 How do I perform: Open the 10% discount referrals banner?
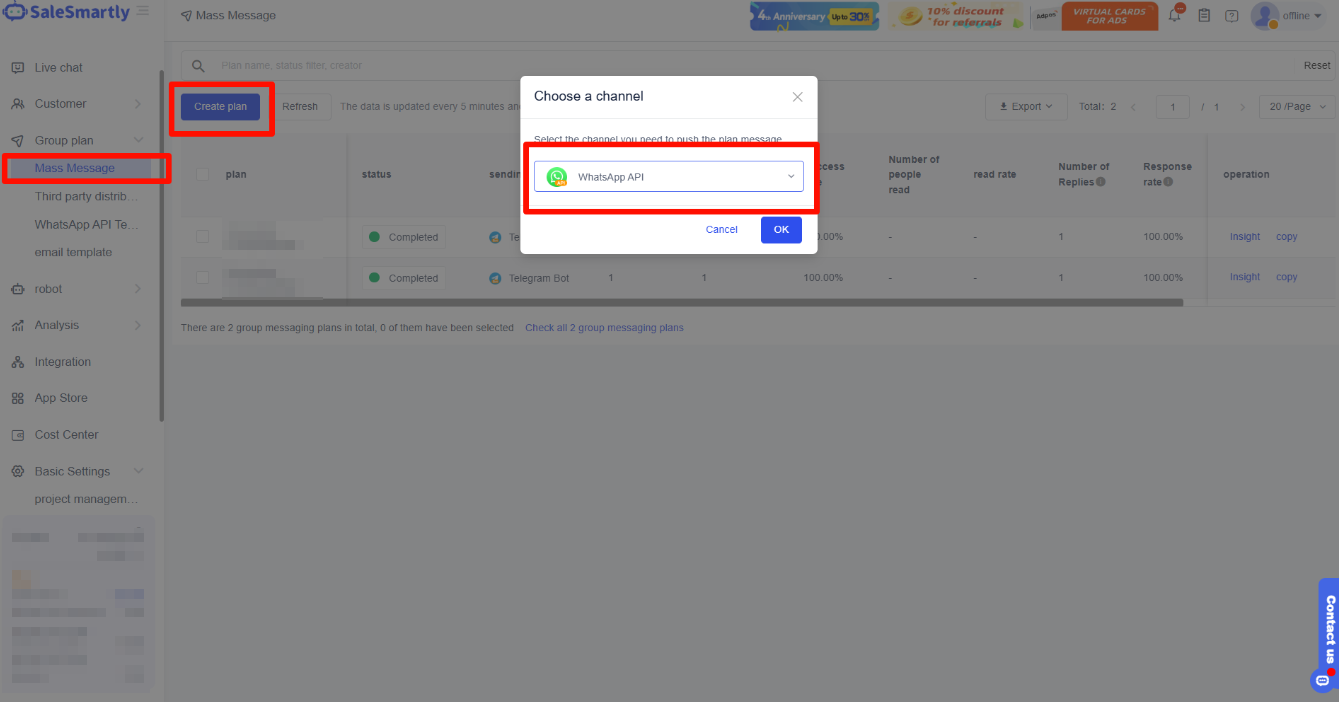(956, 15)
